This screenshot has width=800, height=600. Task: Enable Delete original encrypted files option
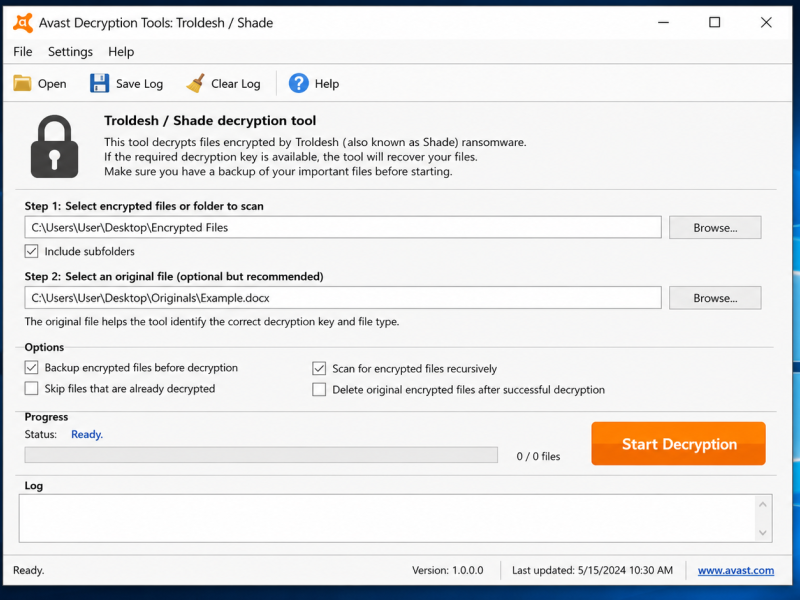coord(319,389)
